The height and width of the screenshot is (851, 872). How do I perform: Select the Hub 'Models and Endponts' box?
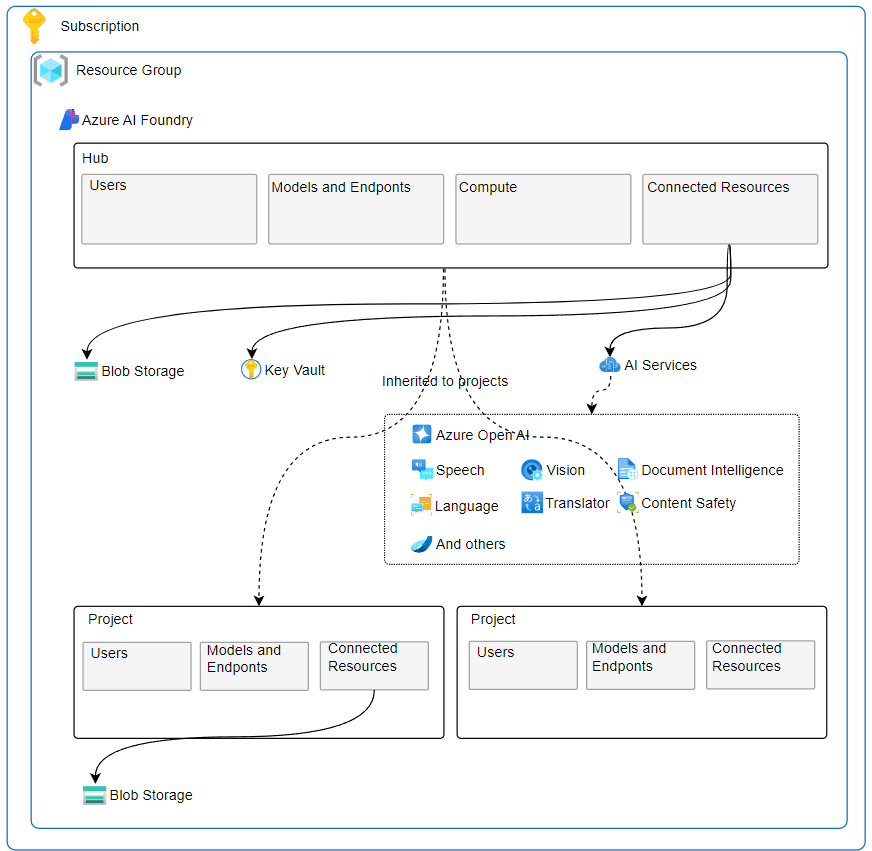point(356,209)
